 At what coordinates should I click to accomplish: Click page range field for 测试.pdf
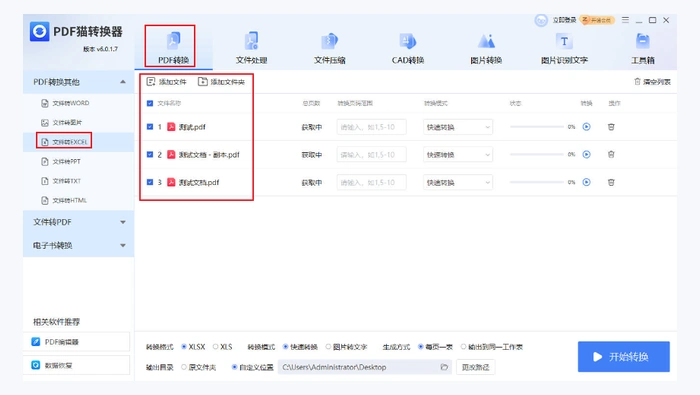[371, 127]
